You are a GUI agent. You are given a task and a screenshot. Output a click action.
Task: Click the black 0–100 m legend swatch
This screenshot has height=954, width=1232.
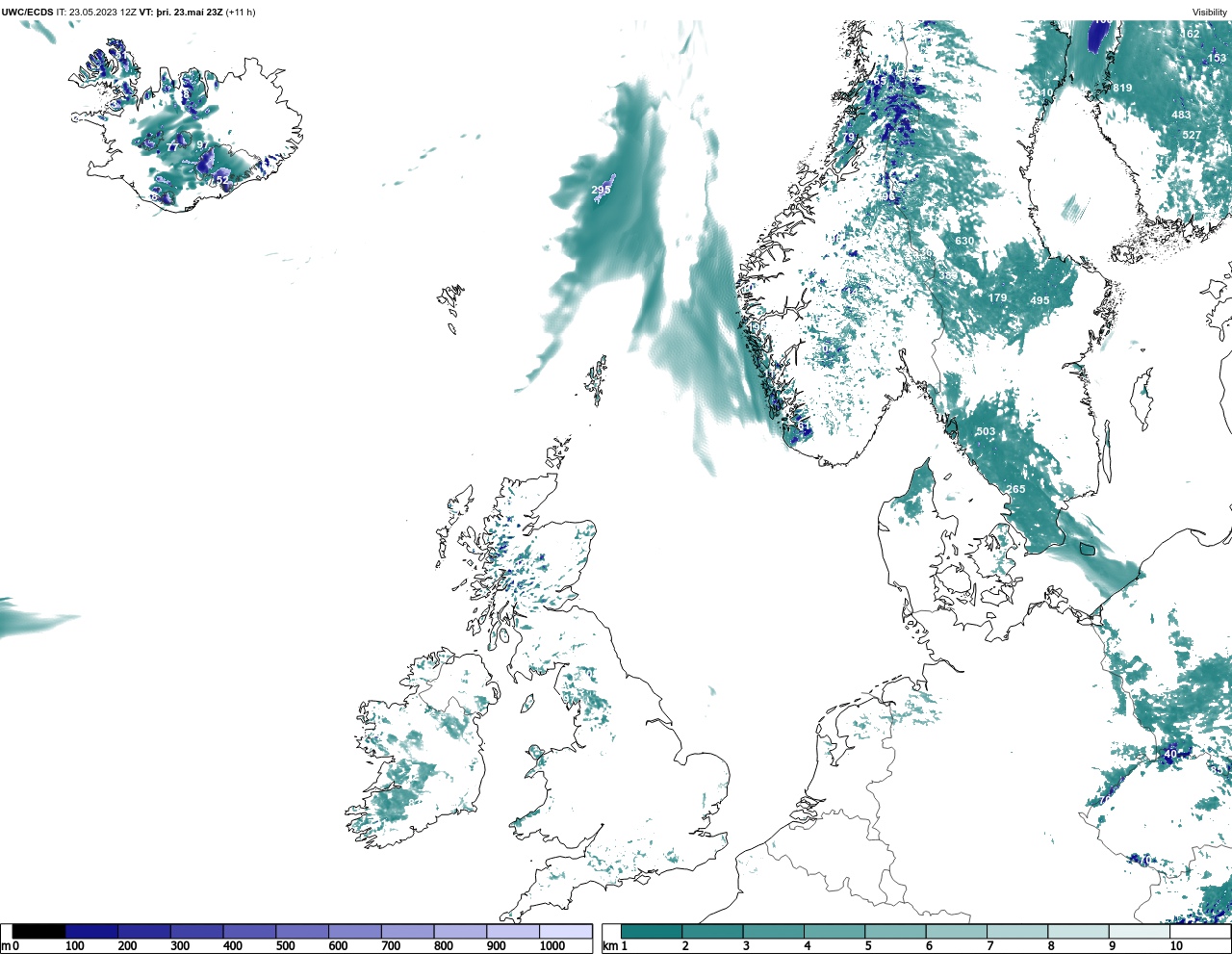tap(39, 931)
